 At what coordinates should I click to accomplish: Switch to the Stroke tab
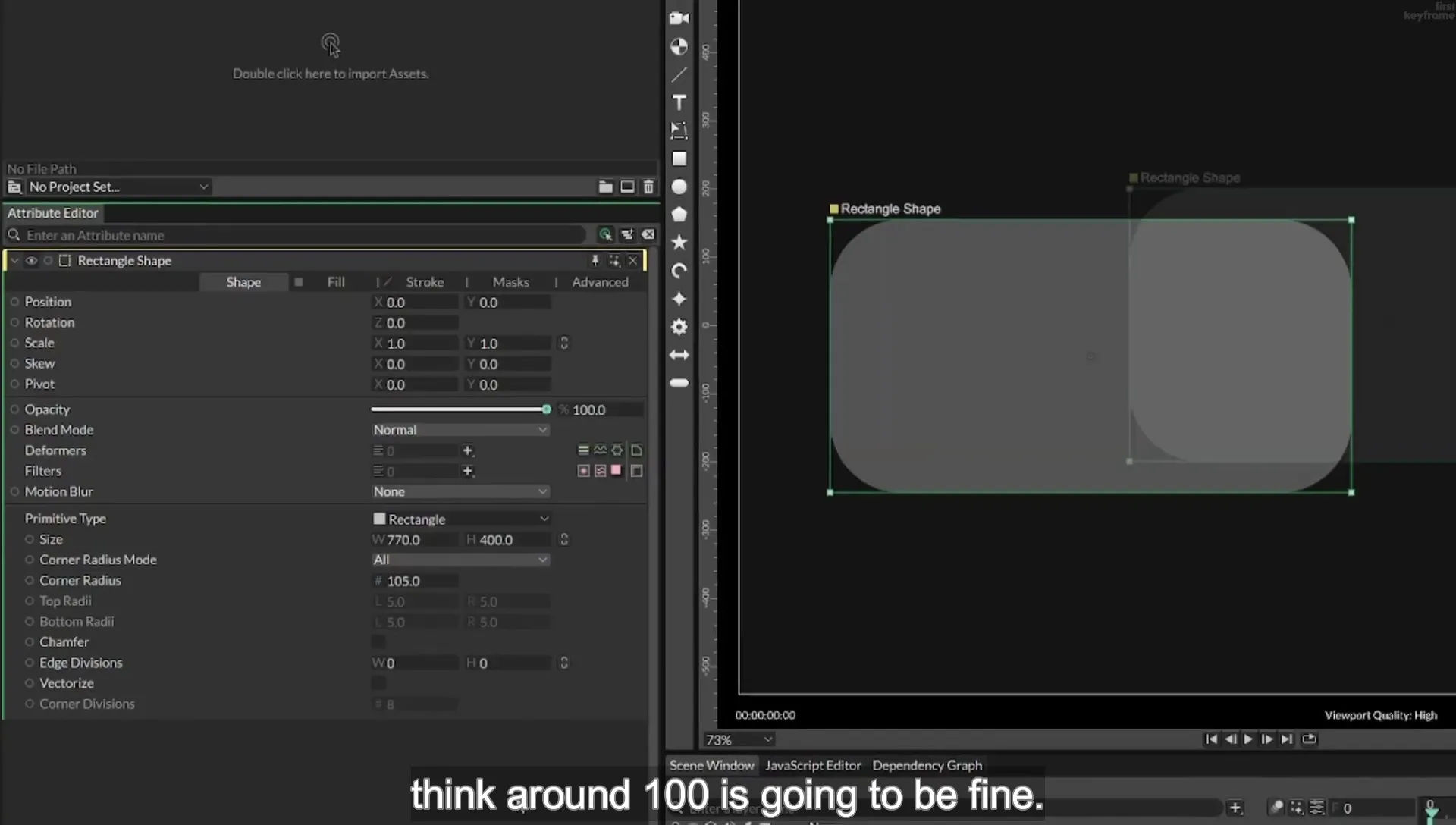425,282
